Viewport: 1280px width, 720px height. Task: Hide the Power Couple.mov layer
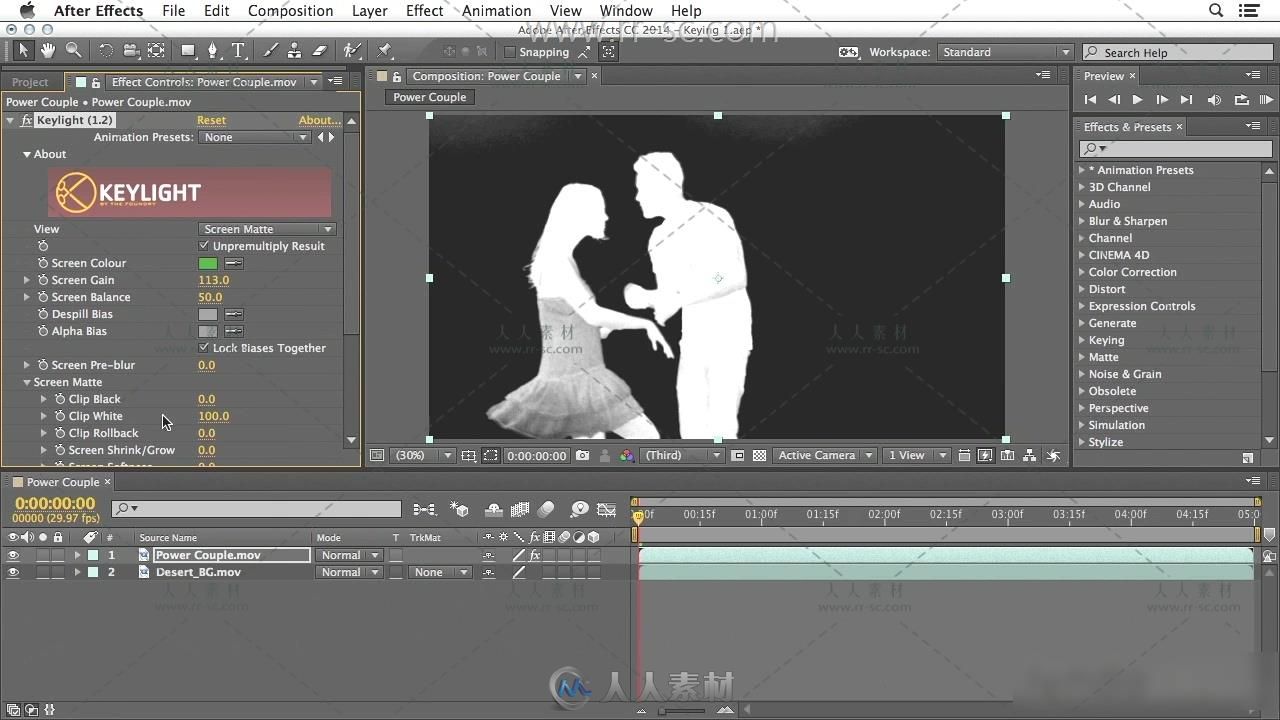[x=13, y=555]
